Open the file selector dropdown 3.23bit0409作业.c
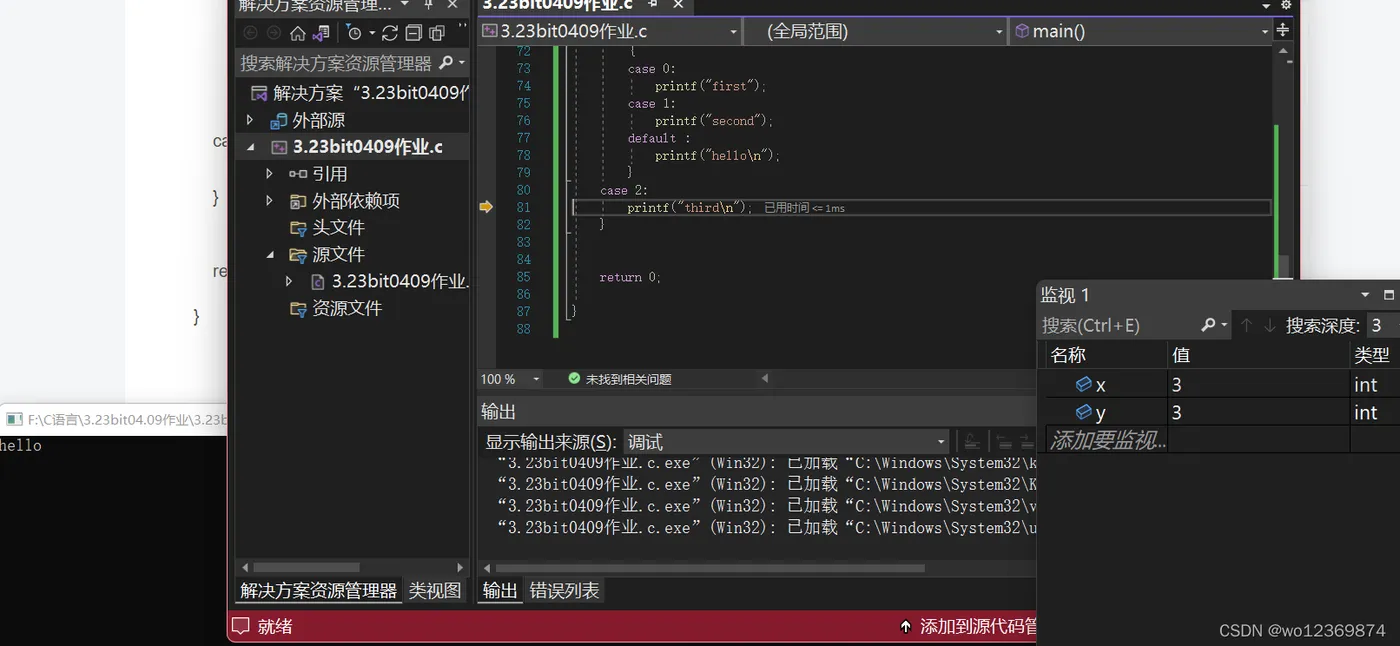 tap(610, 31)
